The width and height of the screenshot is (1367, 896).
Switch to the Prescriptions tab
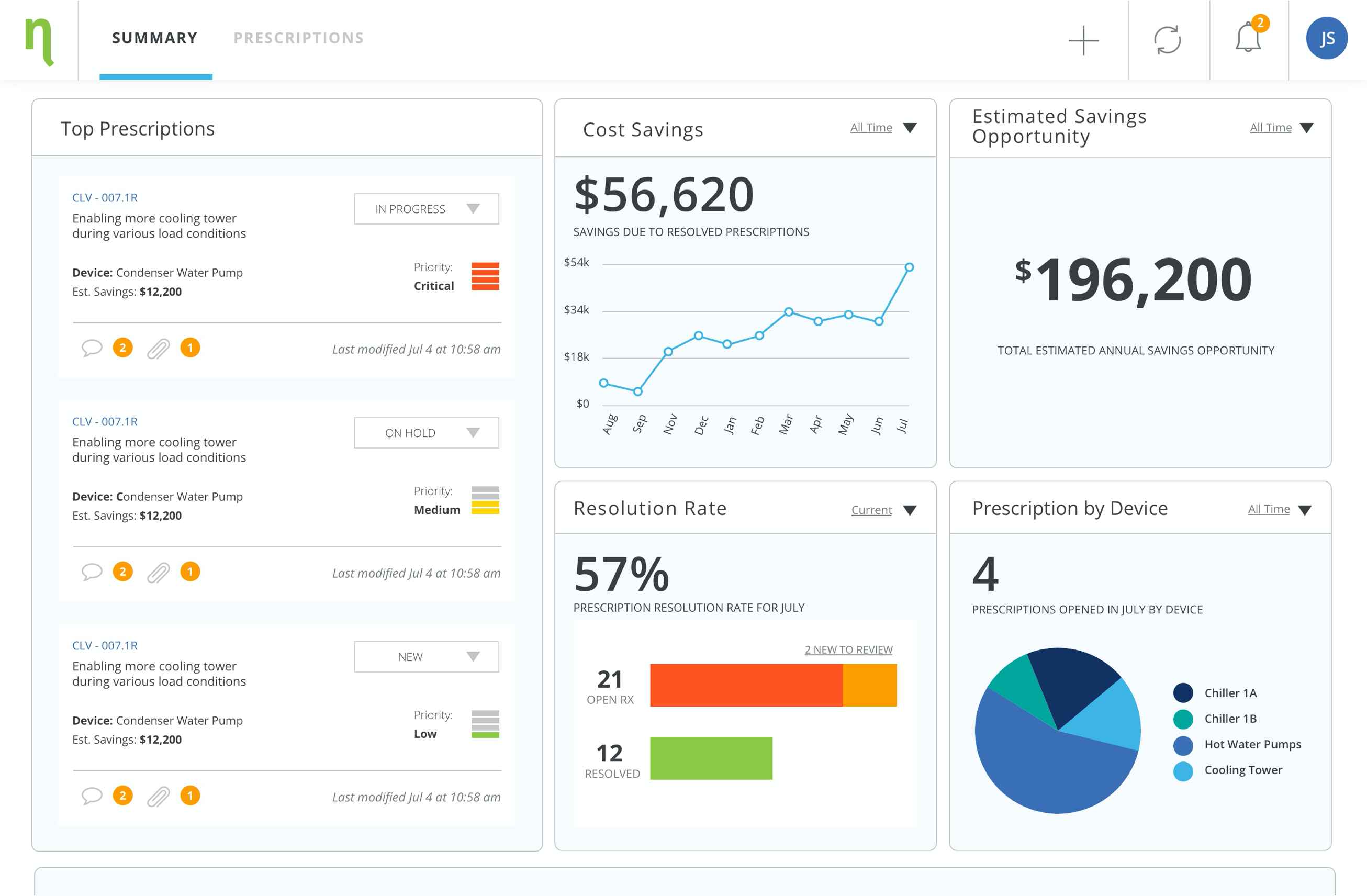[x=299, y=38]
